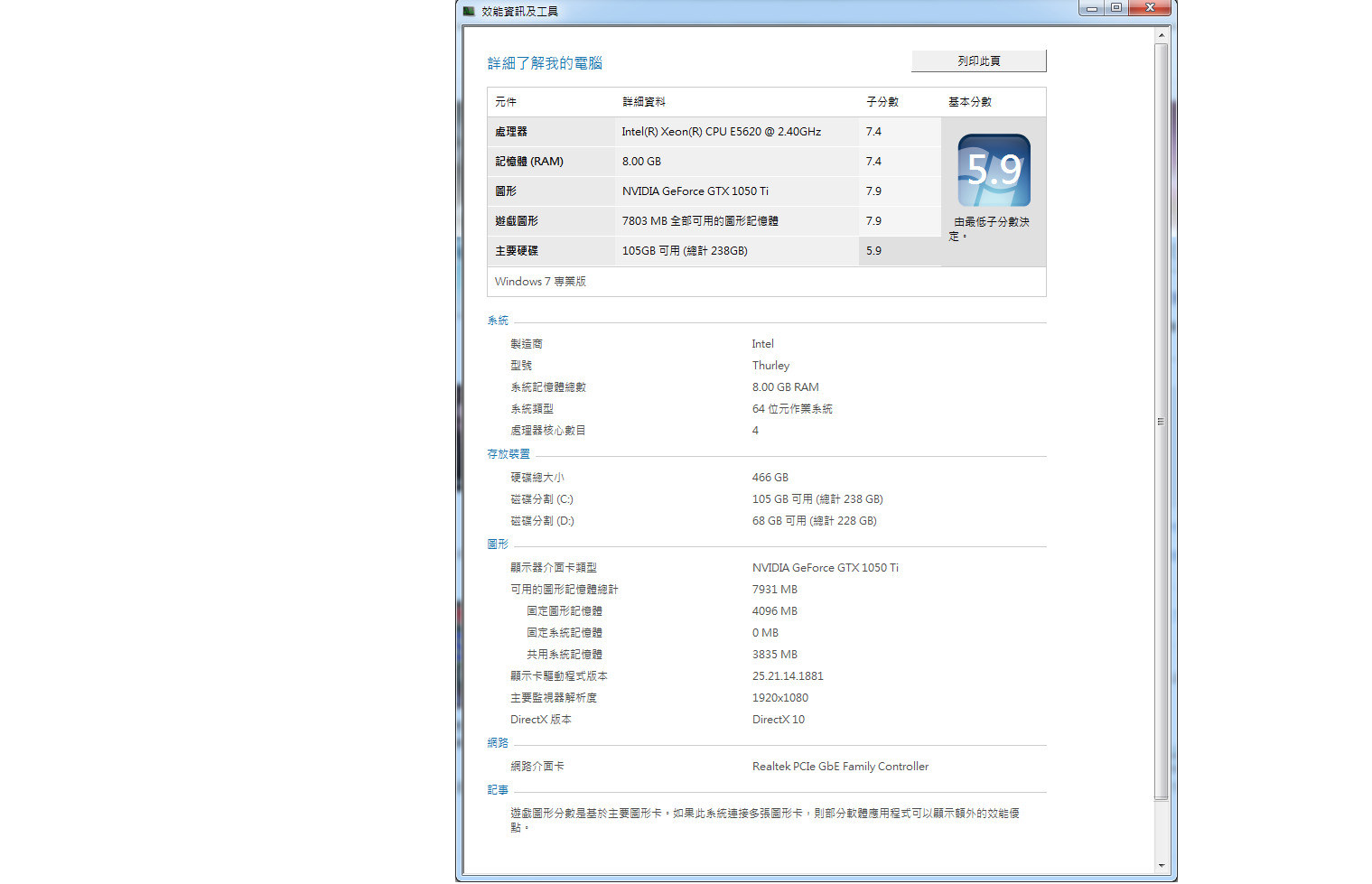Minimize the 效能資訊及工具 window
Viewport: 1372px width, 884px height.
pyautogui.click(x=1091, y=8)
